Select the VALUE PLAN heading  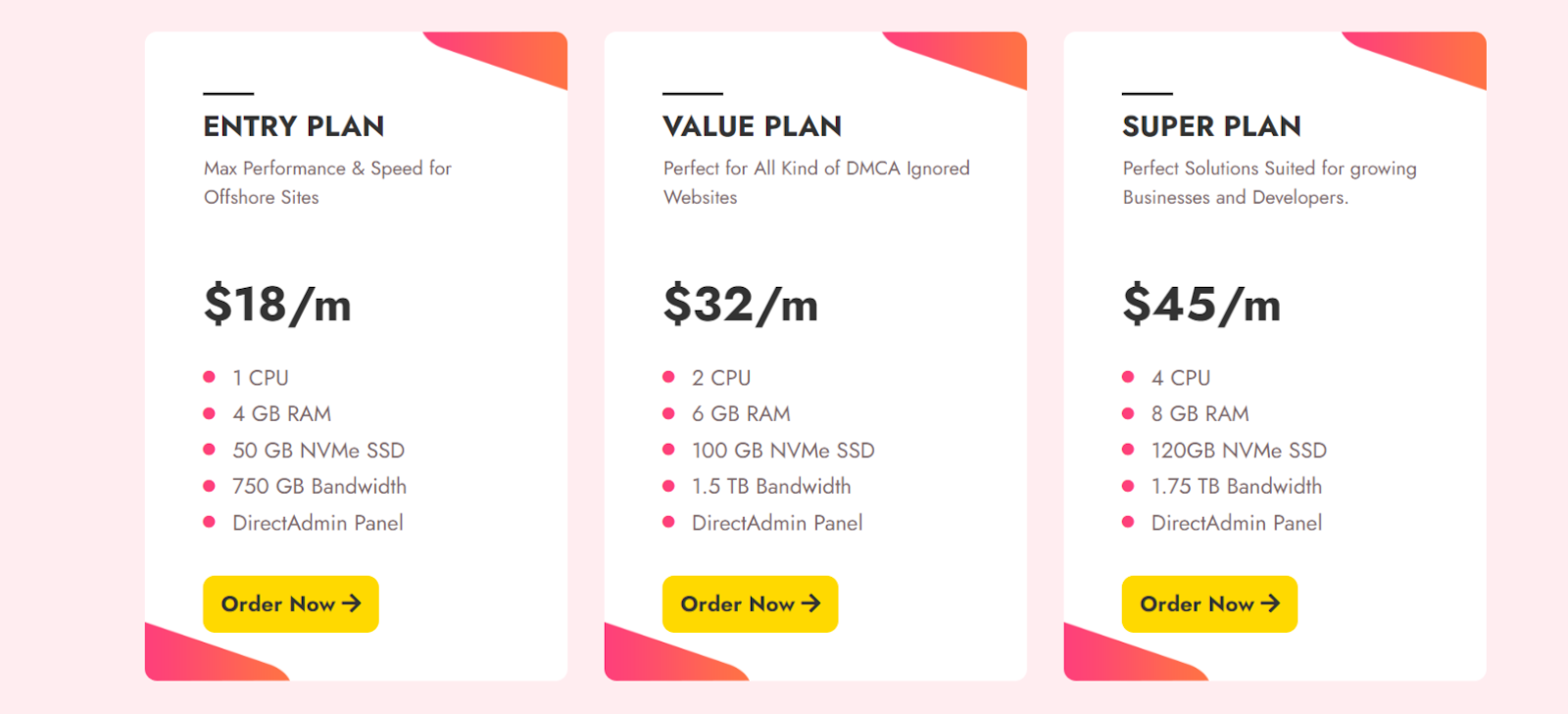pyautogui.click(x=752, y=126)
